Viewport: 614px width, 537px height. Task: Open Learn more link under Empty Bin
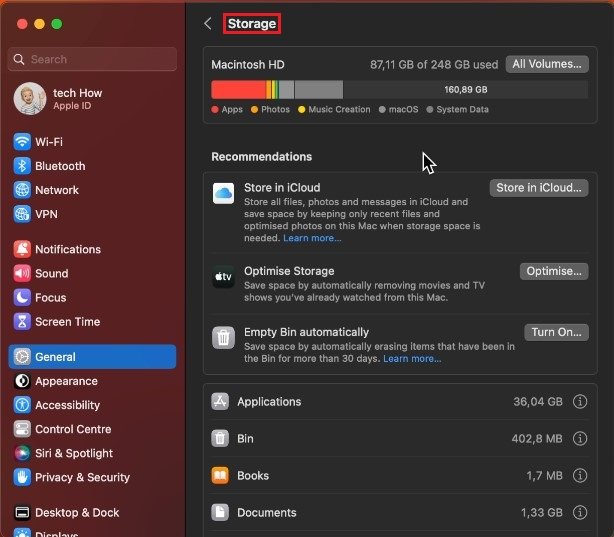[x=412, y=359]
